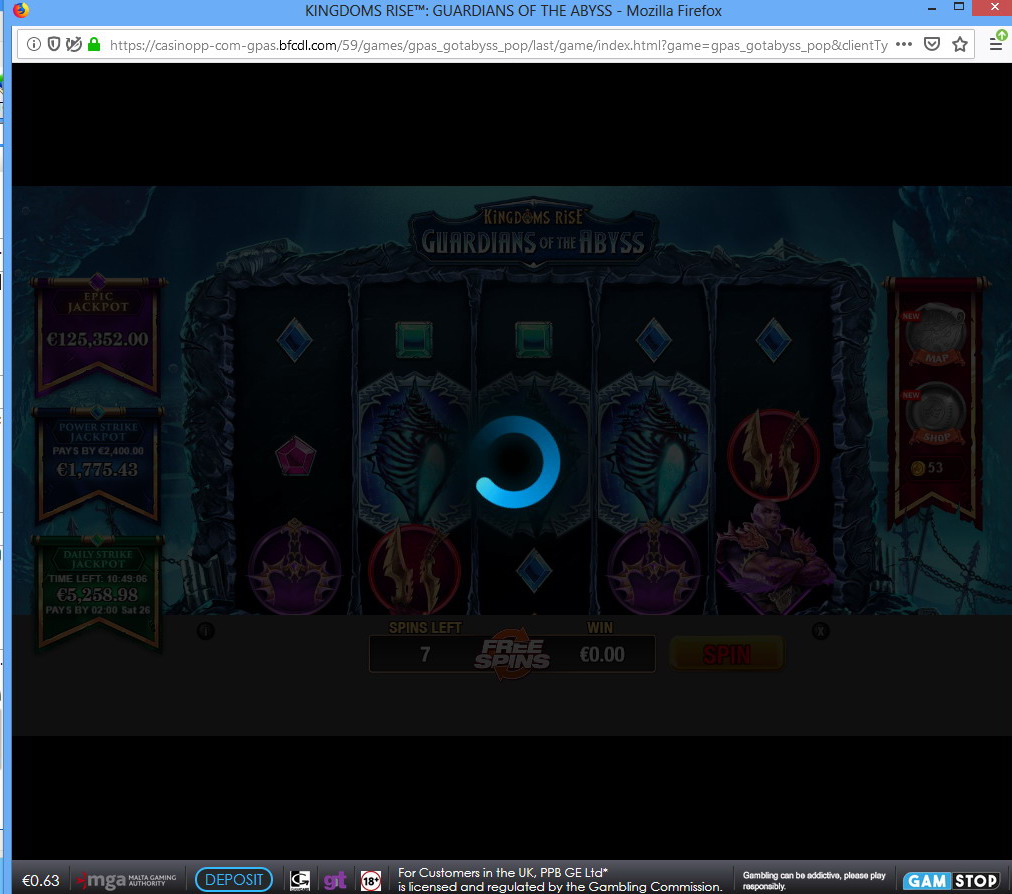Close the Firefox window
1012x894 pixels.
[995, 8]
